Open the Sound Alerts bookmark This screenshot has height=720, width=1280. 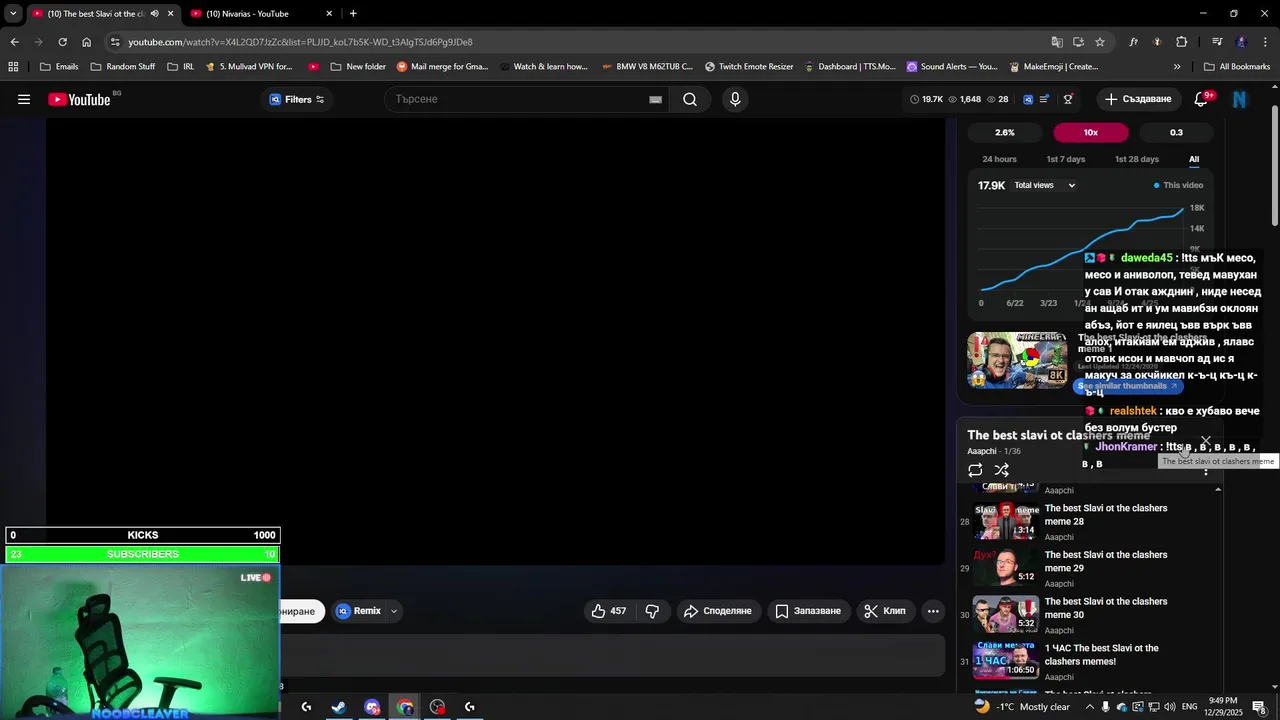click(x=952, y=67)
